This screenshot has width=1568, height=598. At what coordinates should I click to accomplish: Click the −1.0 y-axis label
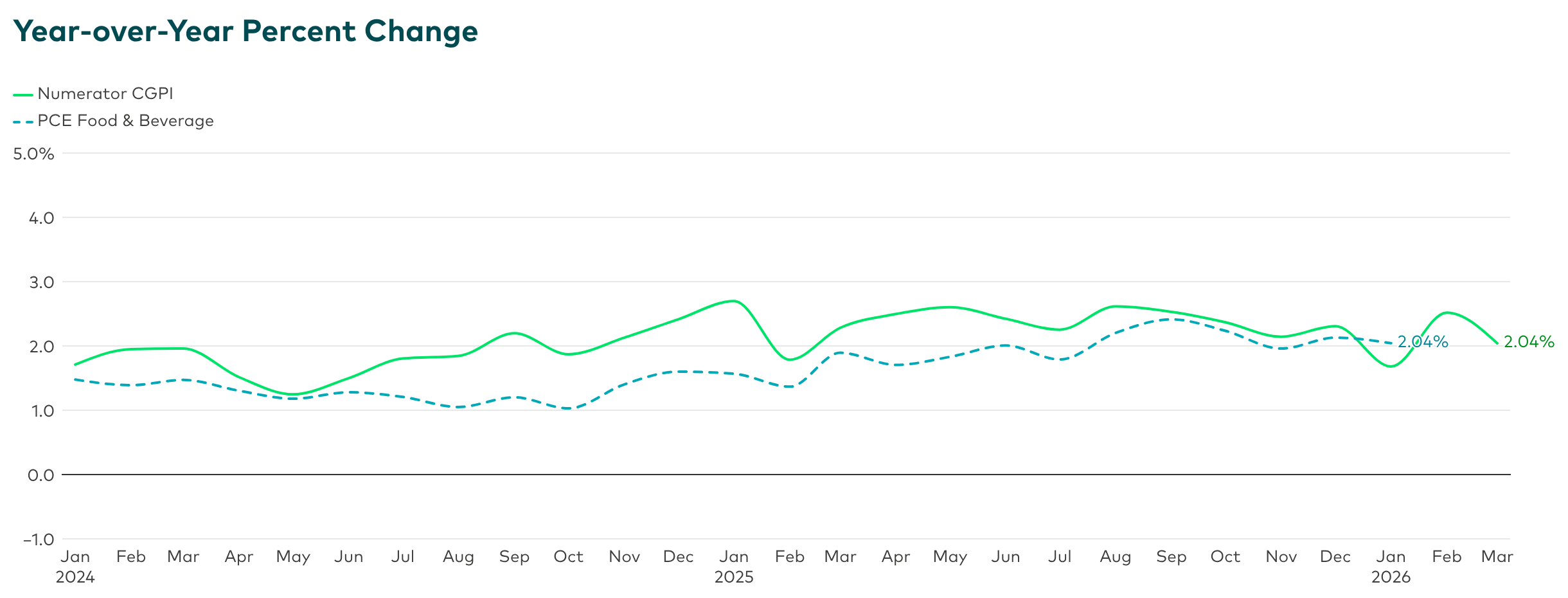[39, 539]
